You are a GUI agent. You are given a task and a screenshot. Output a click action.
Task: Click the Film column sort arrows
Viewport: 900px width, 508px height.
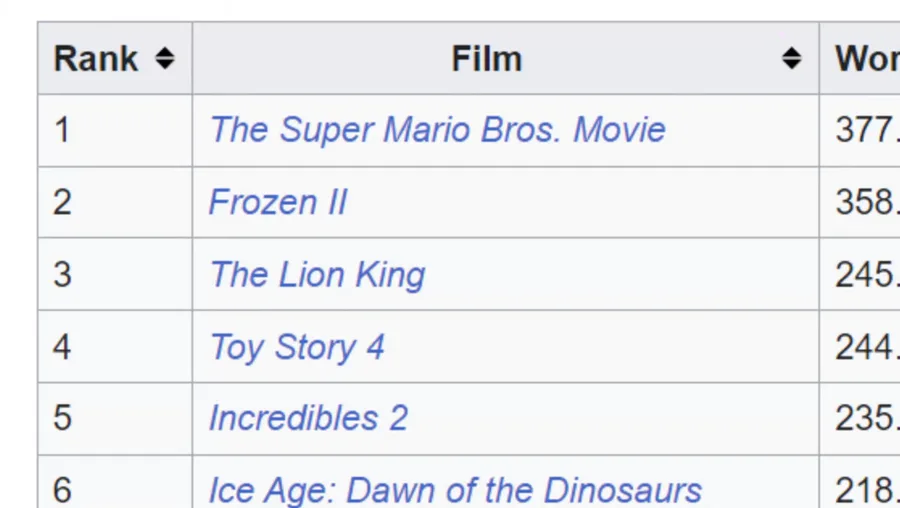[x=791, y=59]
